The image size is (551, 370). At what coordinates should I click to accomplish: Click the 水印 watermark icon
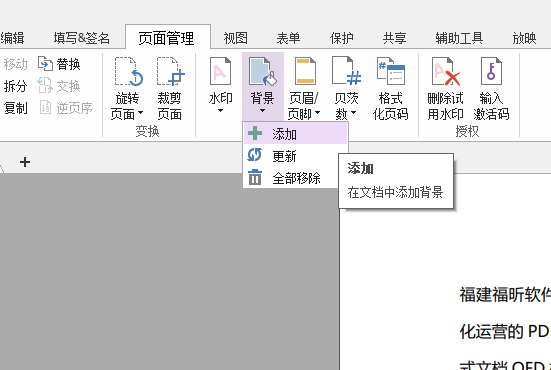[220, 72]
